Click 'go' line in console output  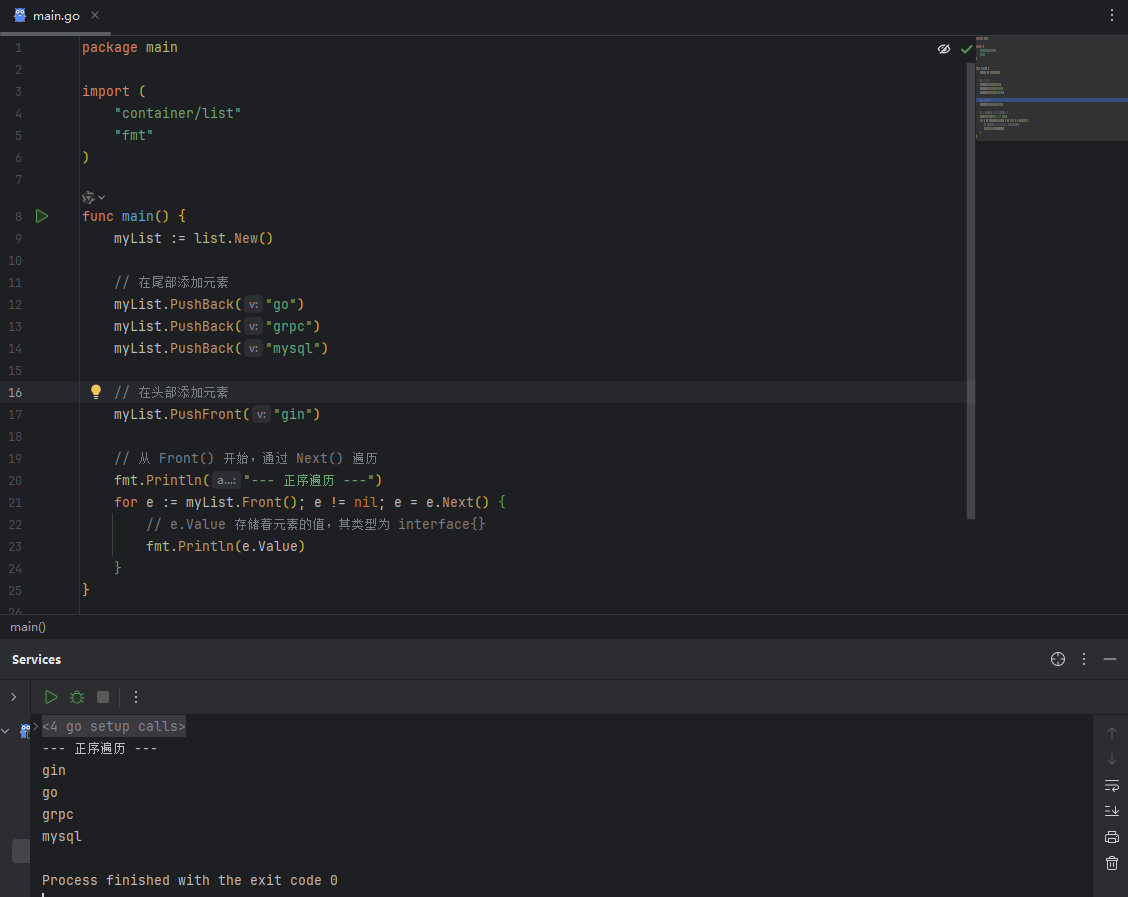50,793
